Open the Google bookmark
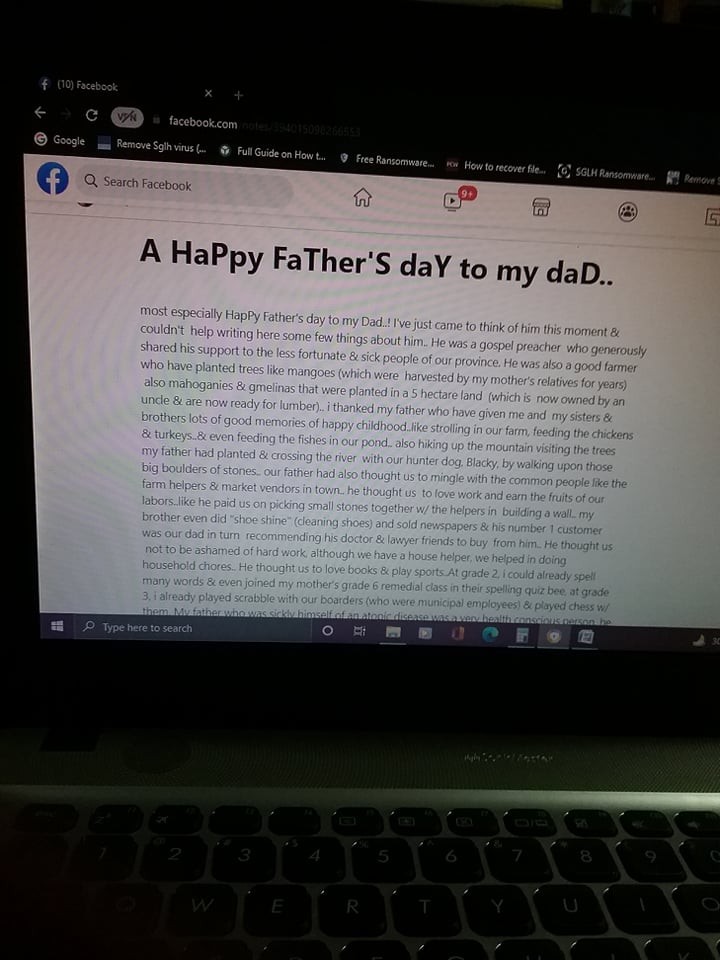This screenshot has height=960, width=720. coord(60,140)
